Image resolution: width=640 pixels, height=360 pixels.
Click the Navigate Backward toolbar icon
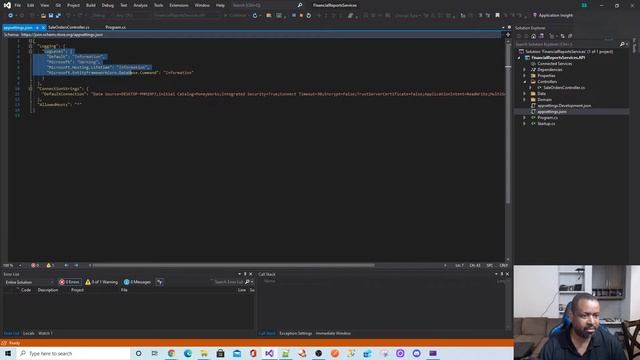[x=10, y=16]
